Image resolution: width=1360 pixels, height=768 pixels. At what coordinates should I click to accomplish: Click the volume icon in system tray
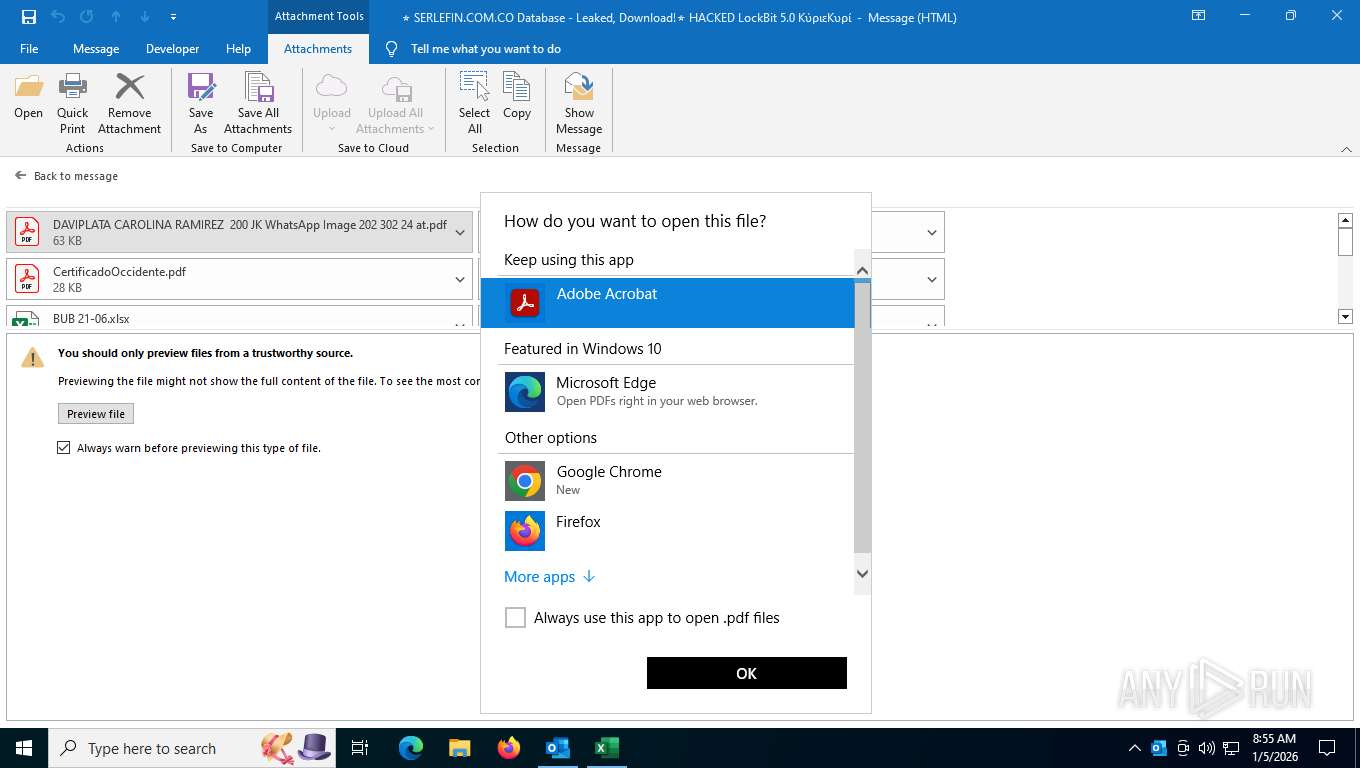1206,748
